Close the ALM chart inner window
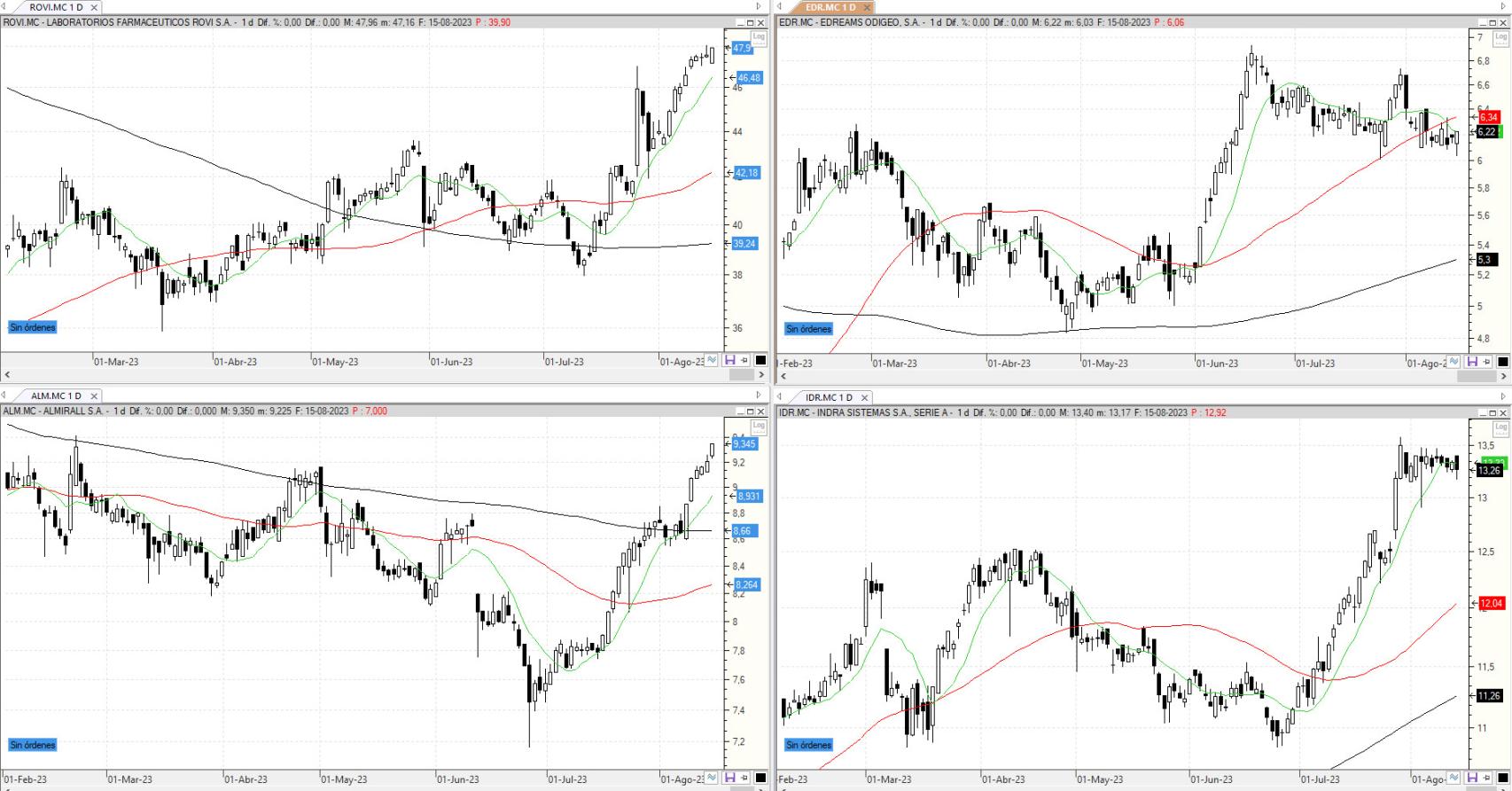 pyautogui.click(x=760, y=411)
